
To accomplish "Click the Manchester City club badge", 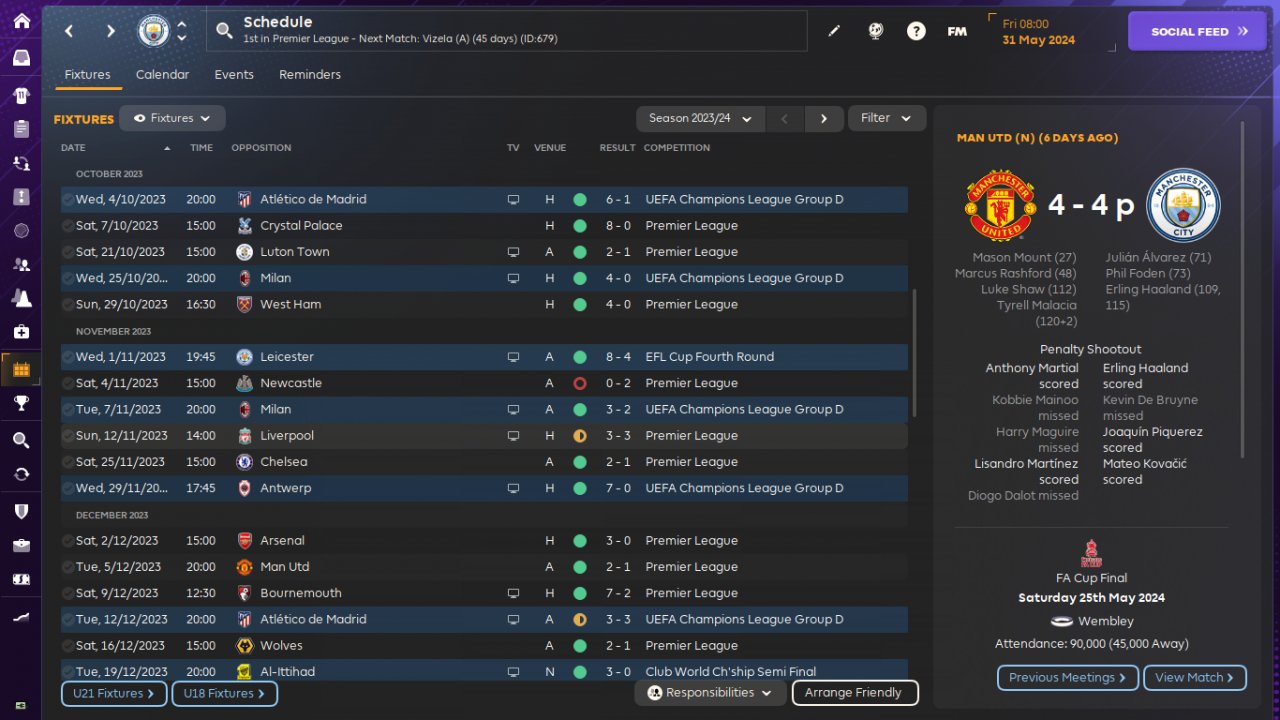I will [153, 31].
